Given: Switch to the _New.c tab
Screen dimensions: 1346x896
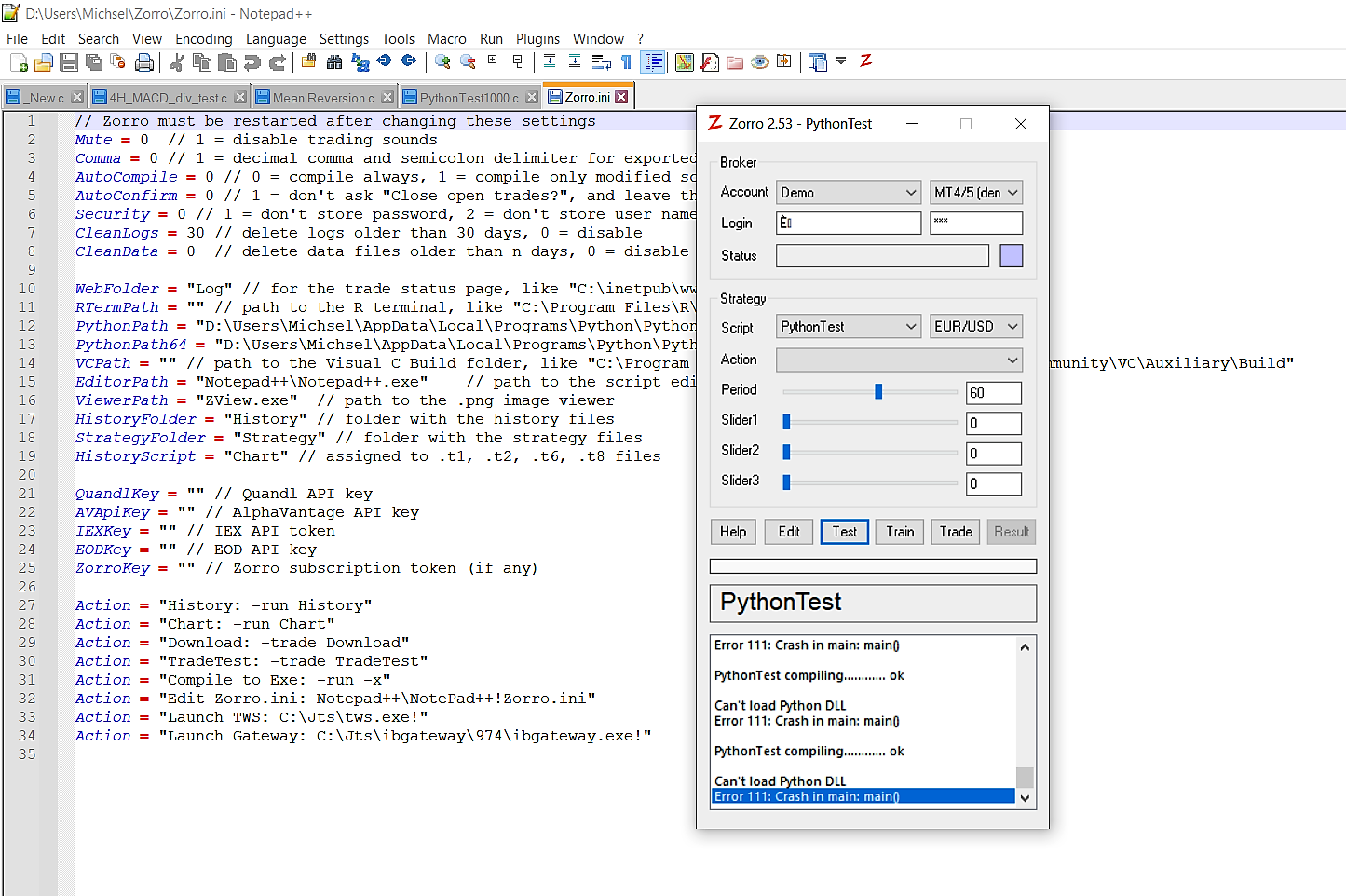Looking at the screenshot, I should click(x=45, y=98).
